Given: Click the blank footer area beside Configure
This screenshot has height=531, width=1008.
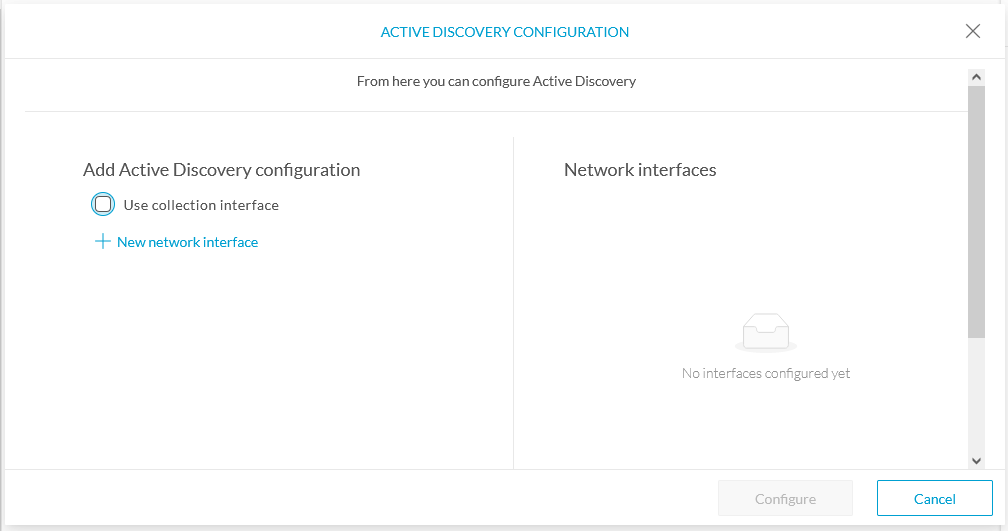Looking at the screenshot, I should (x=360, y=498).
